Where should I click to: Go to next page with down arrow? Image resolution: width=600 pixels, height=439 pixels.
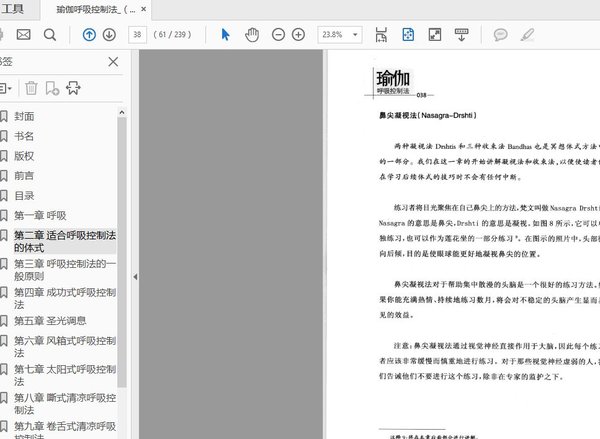109,35
